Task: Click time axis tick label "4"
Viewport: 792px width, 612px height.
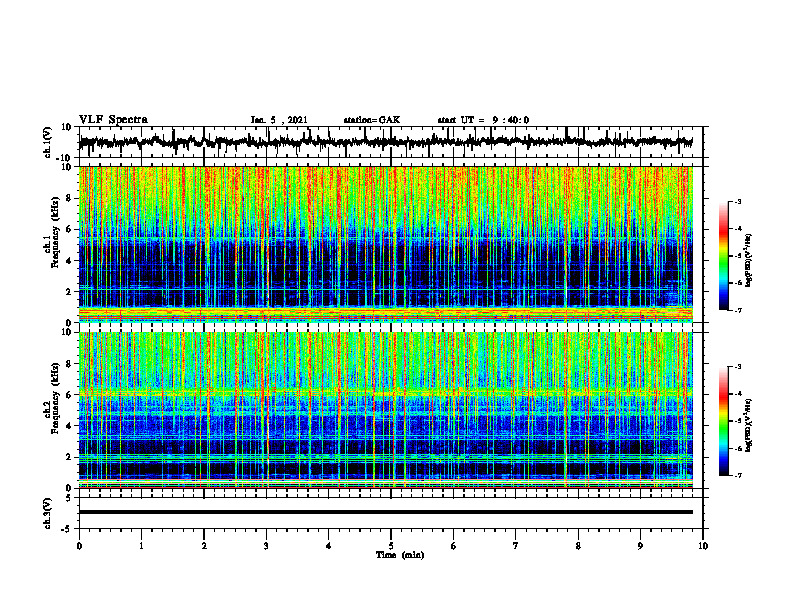Action: 329,546
